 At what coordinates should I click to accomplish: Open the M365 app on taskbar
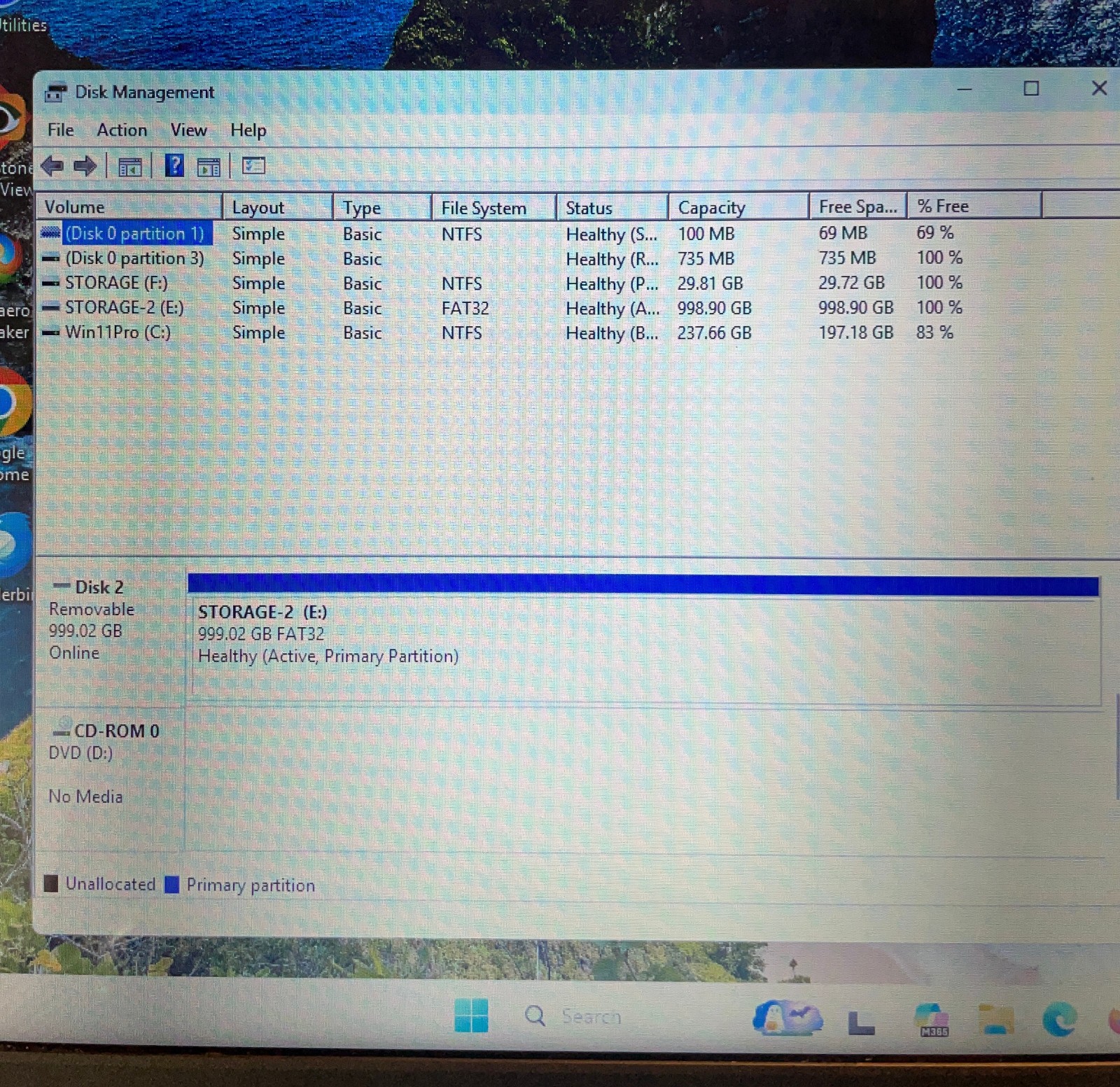[x=932, y=1019]
